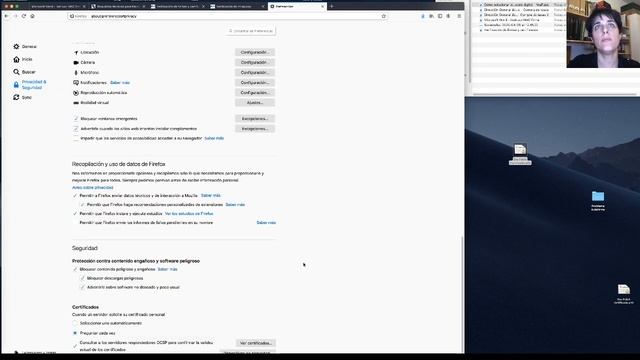Toggle Firefox install and run studies checkbox
The width and height of the screenshot is (640, 360).
click(x=75, y=213)
